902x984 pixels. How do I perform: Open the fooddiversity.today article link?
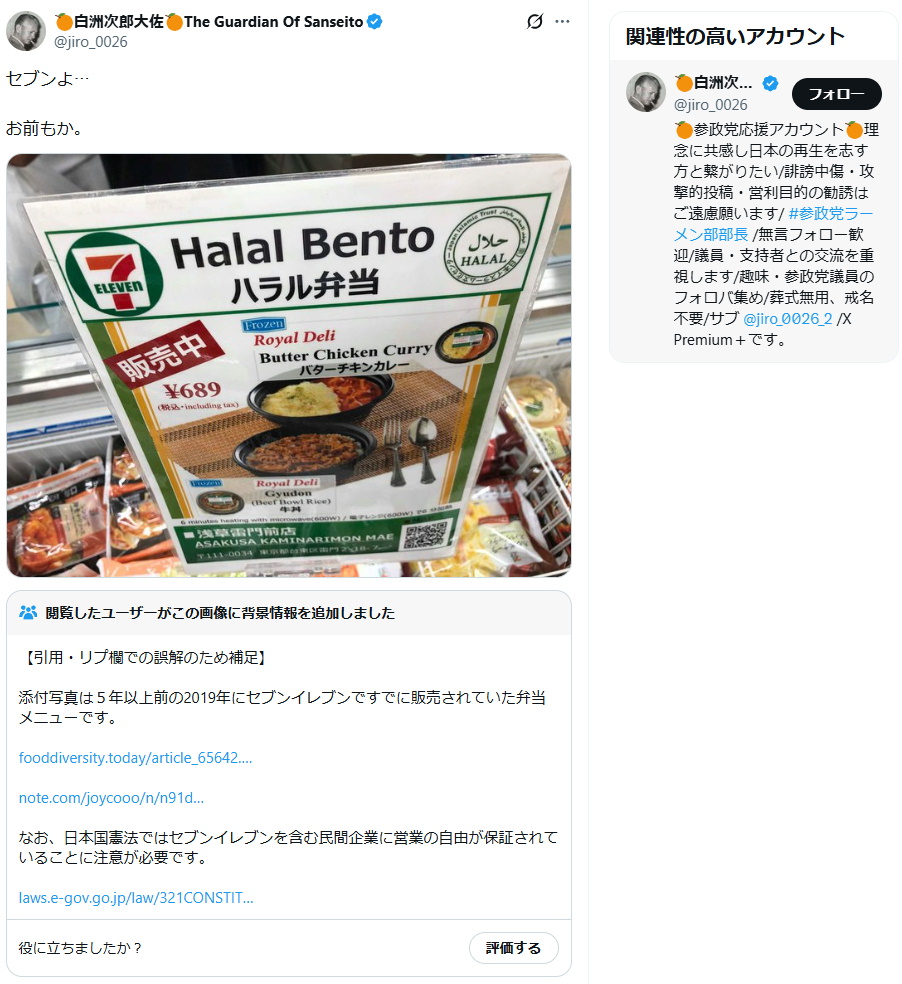point(135,757)
